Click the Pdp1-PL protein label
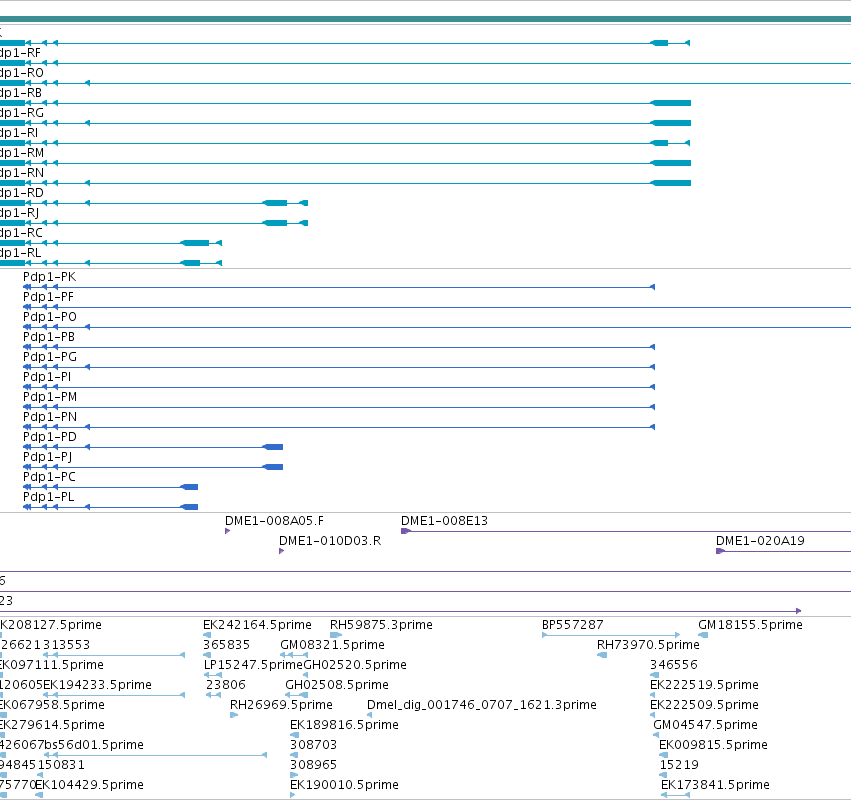851x800 pixels. click(x=48, y=497)
